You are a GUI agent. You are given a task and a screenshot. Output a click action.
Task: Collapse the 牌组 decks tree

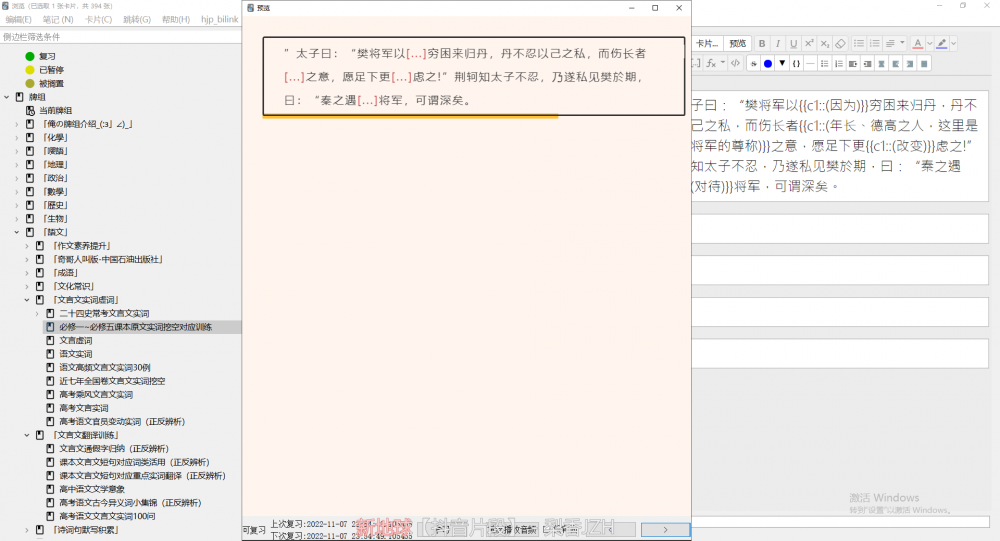[7, 97]
